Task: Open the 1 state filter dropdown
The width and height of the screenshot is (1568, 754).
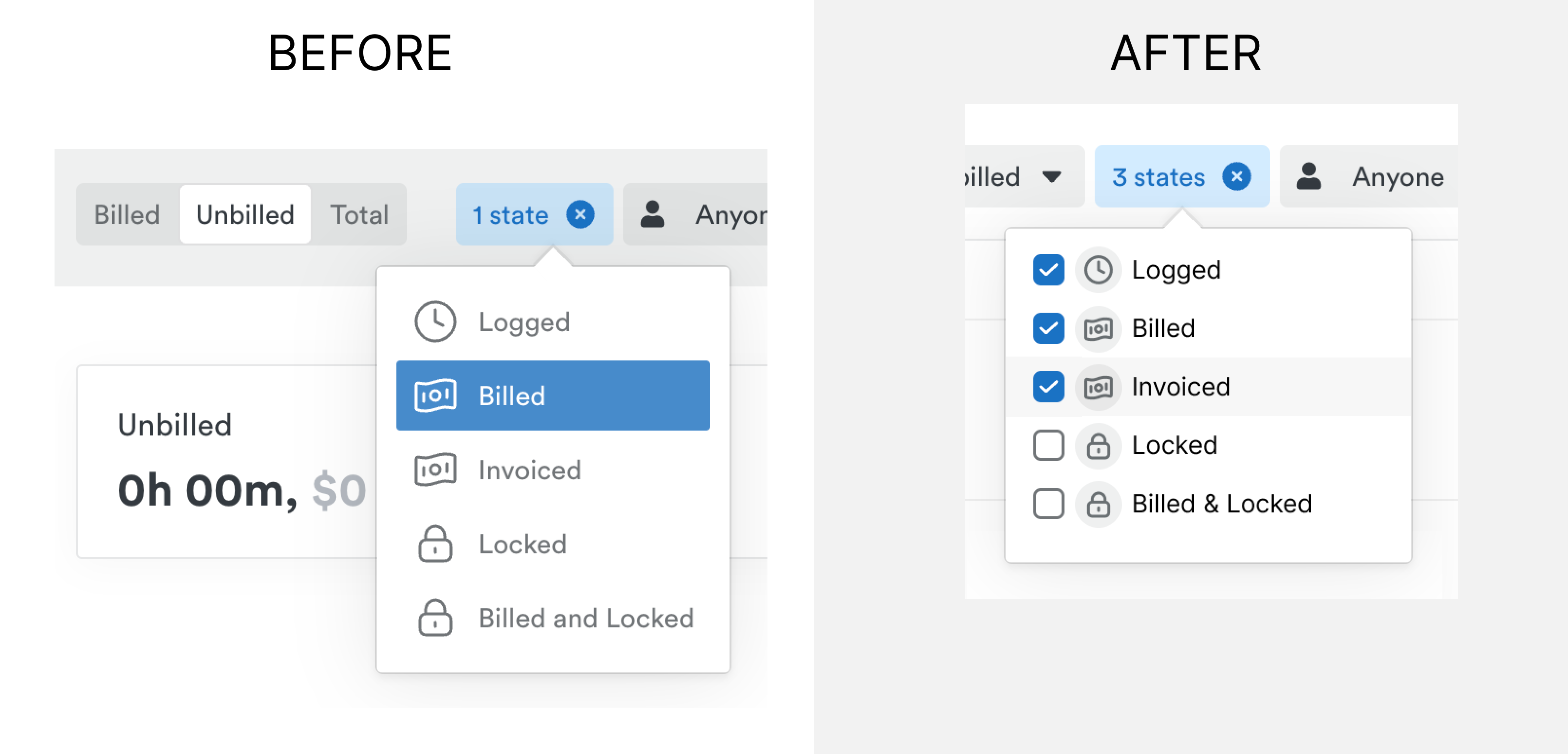Action: [510, 215]
